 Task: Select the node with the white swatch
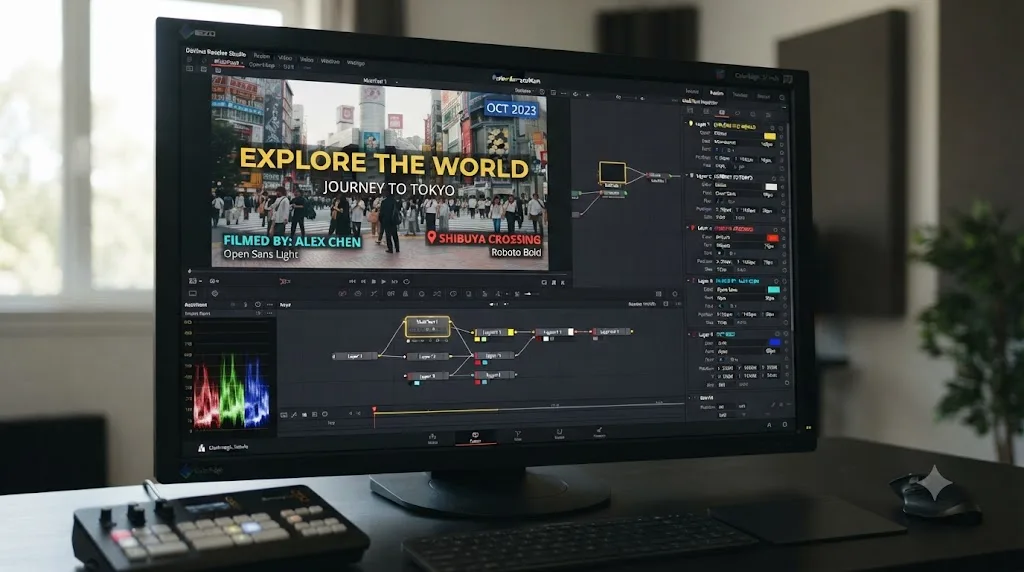tap(554, 332)
